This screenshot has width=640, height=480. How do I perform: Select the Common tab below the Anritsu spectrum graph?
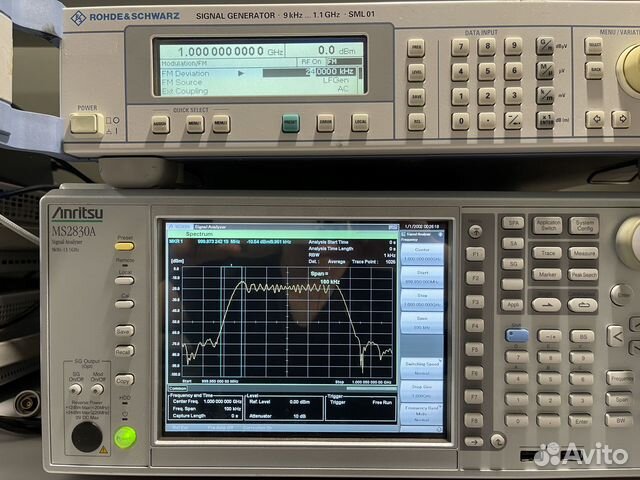click(178, 389)
